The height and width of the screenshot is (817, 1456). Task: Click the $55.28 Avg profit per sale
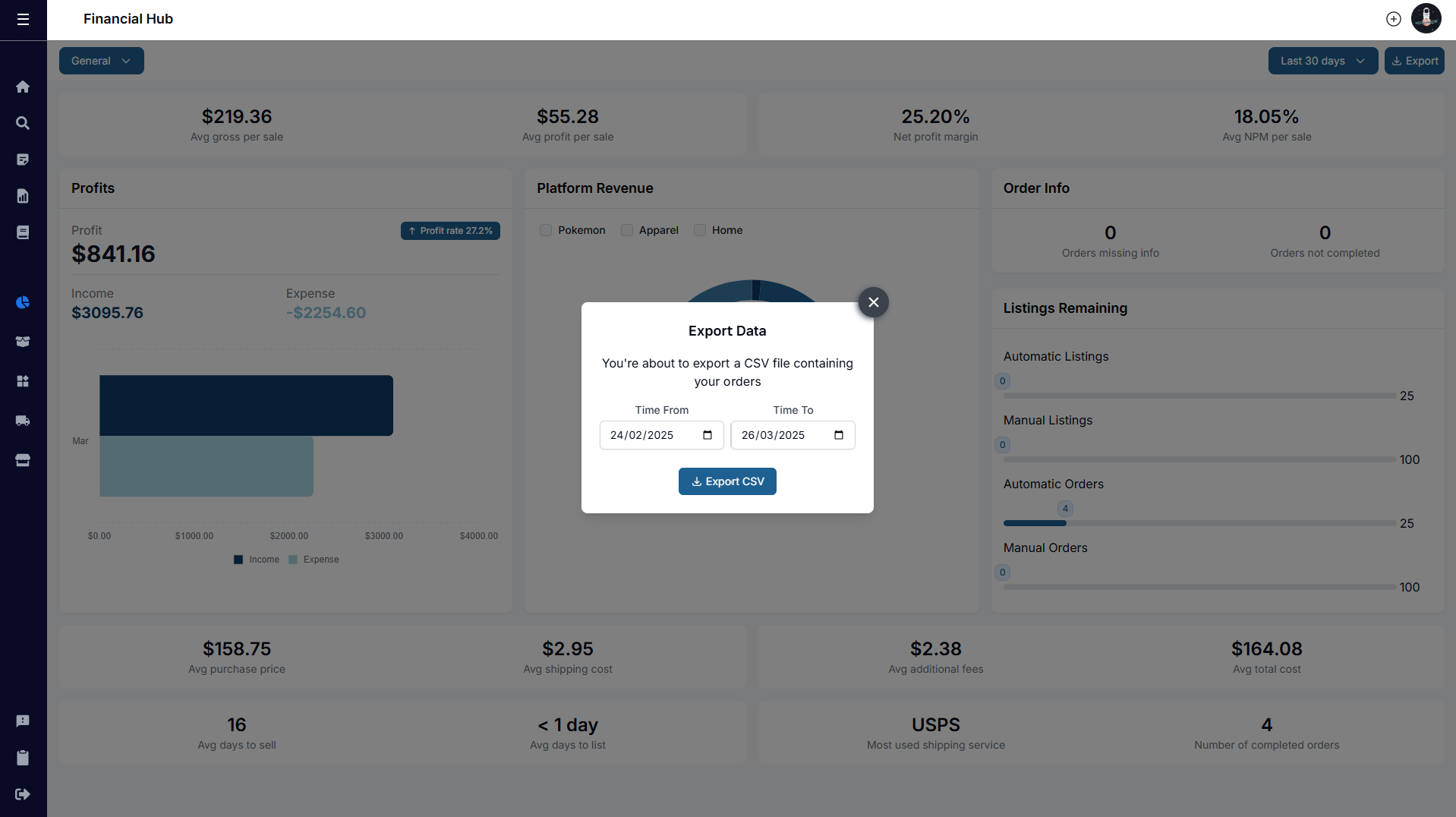click(x=568, y=117)
